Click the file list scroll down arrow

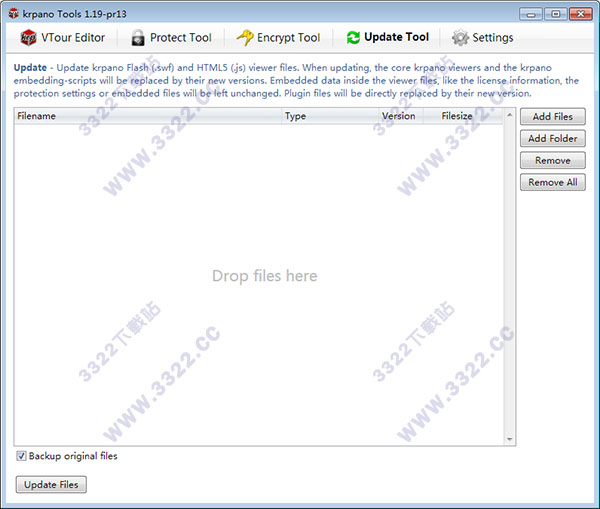tap(509, 439)
